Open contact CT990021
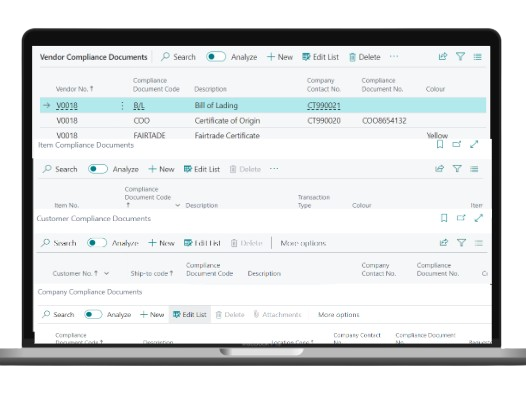The width and height of the screenshot is (526, 394). [324, 106]
